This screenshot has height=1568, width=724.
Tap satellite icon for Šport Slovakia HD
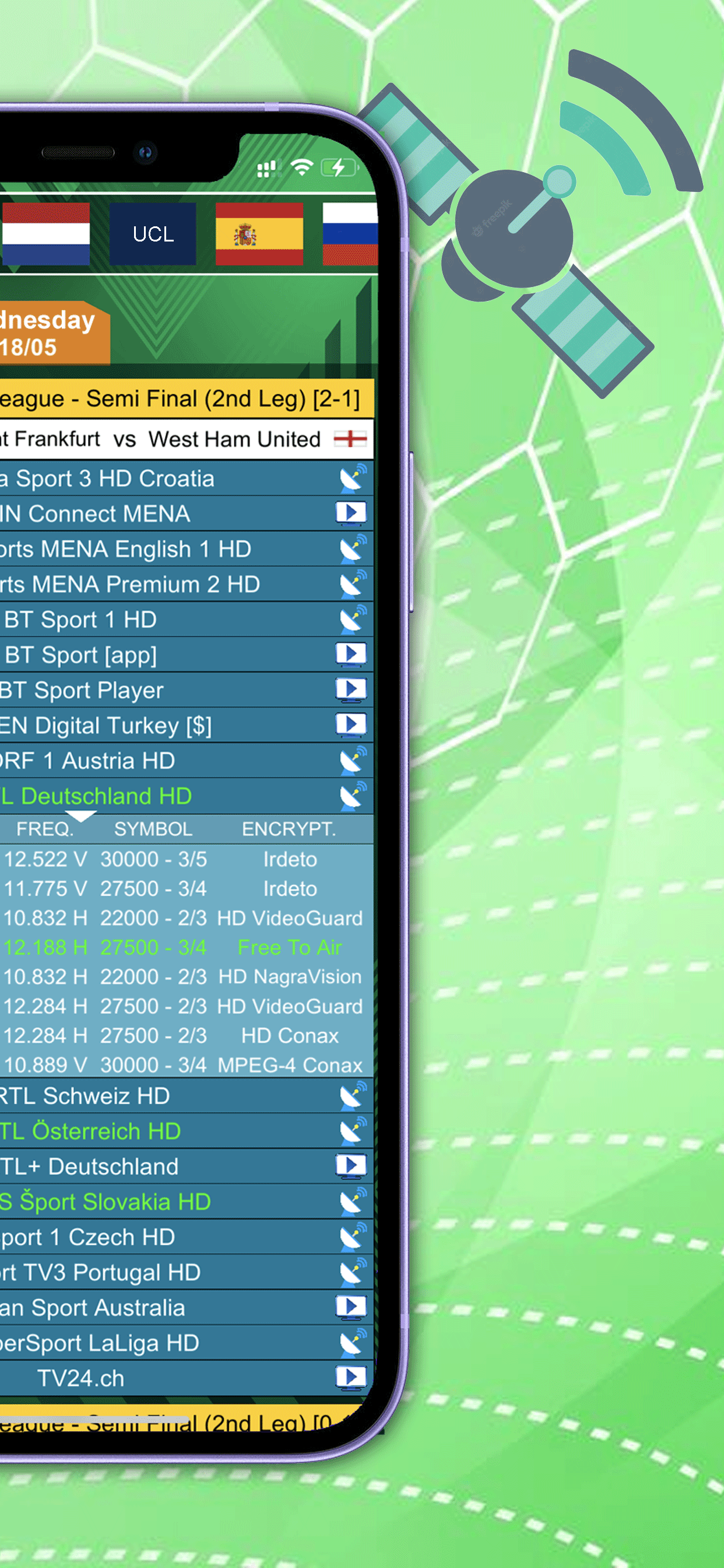click(352, 1202)
